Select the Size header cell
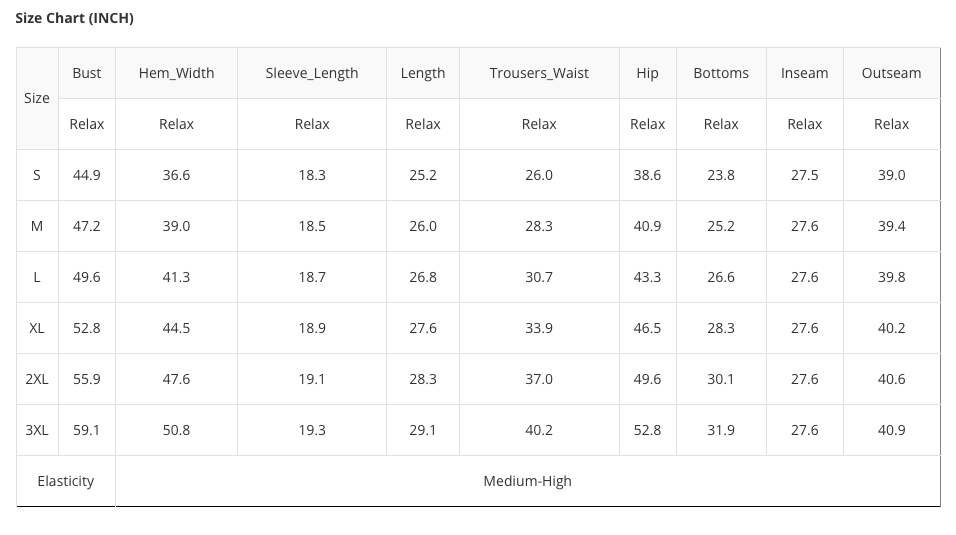The width and height of the screenshot is (956, 535). (x=37, y=98)
